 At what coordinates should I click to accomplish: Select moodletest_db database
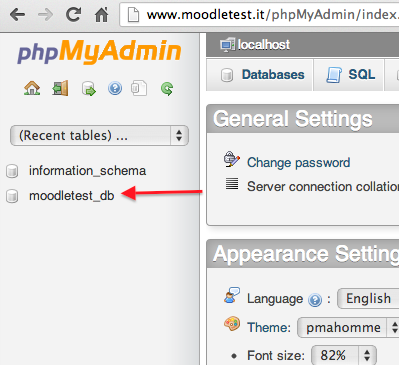72,196
